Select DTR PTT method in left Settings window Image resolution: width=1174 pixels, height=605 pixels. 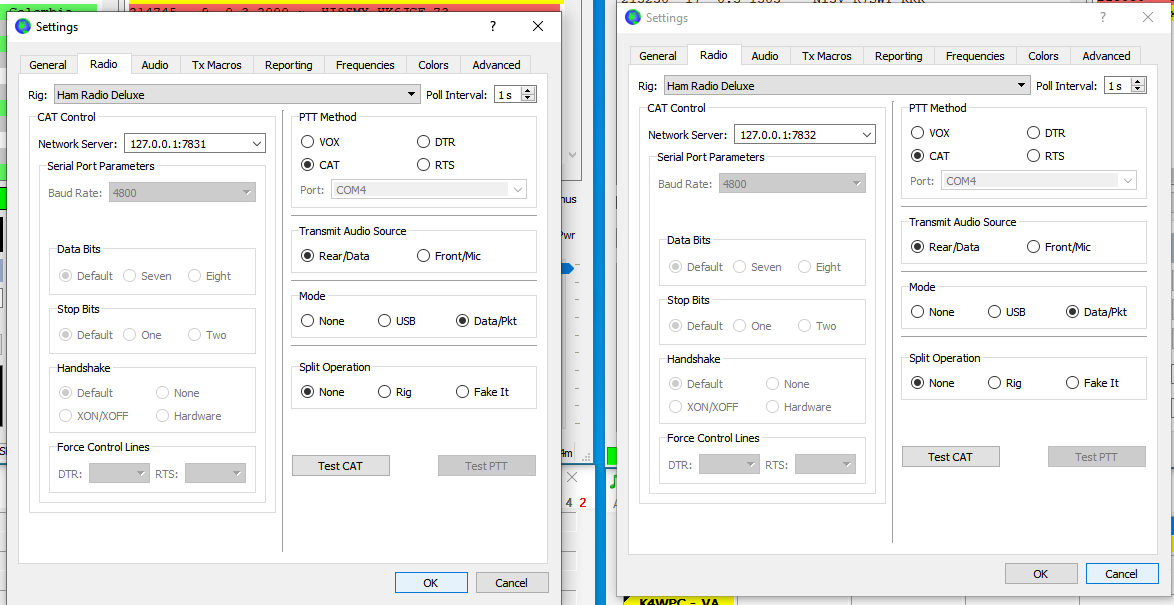(x=436, y=142)
